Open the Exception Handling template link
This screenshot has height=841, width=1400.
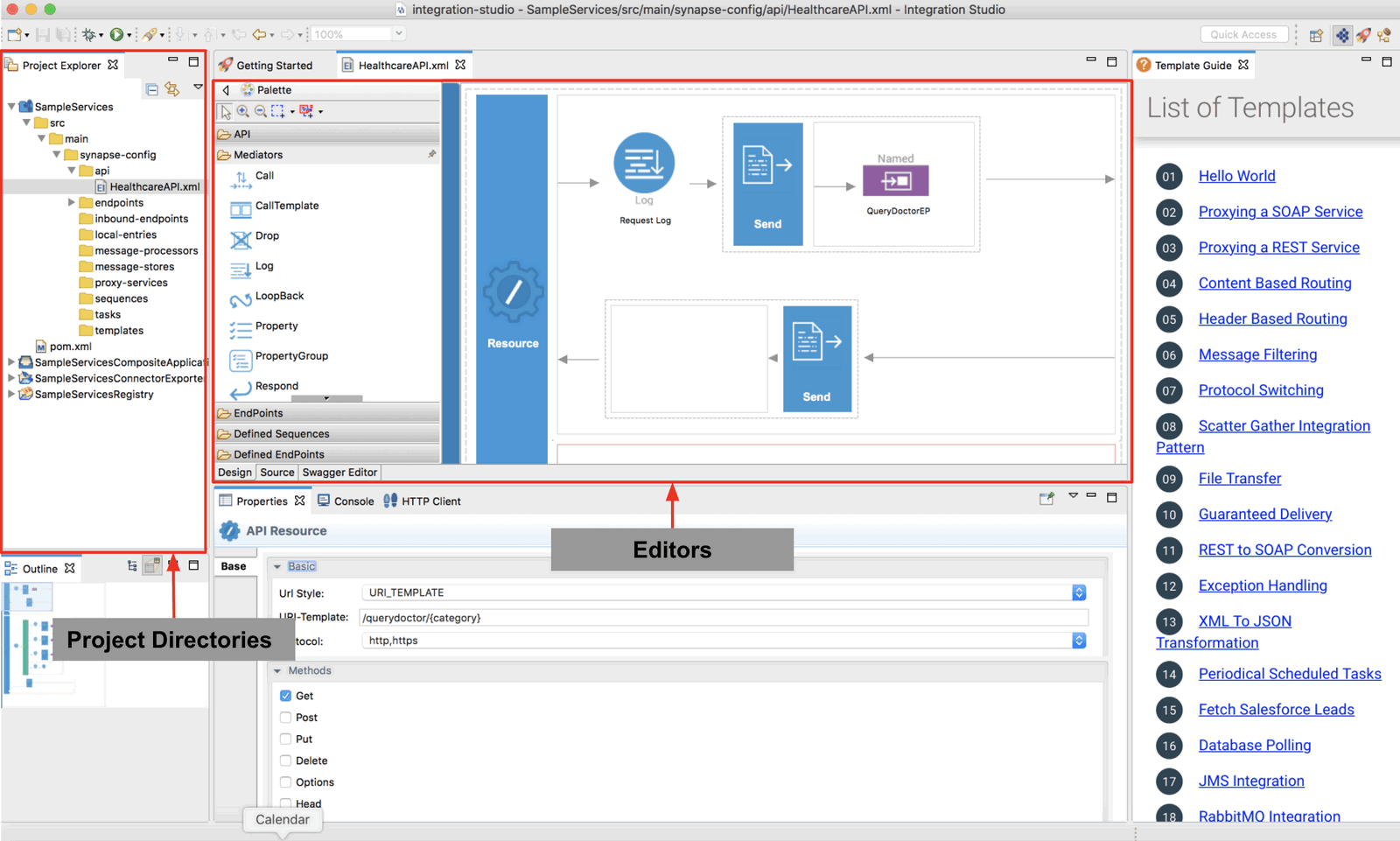[1263, 585]
